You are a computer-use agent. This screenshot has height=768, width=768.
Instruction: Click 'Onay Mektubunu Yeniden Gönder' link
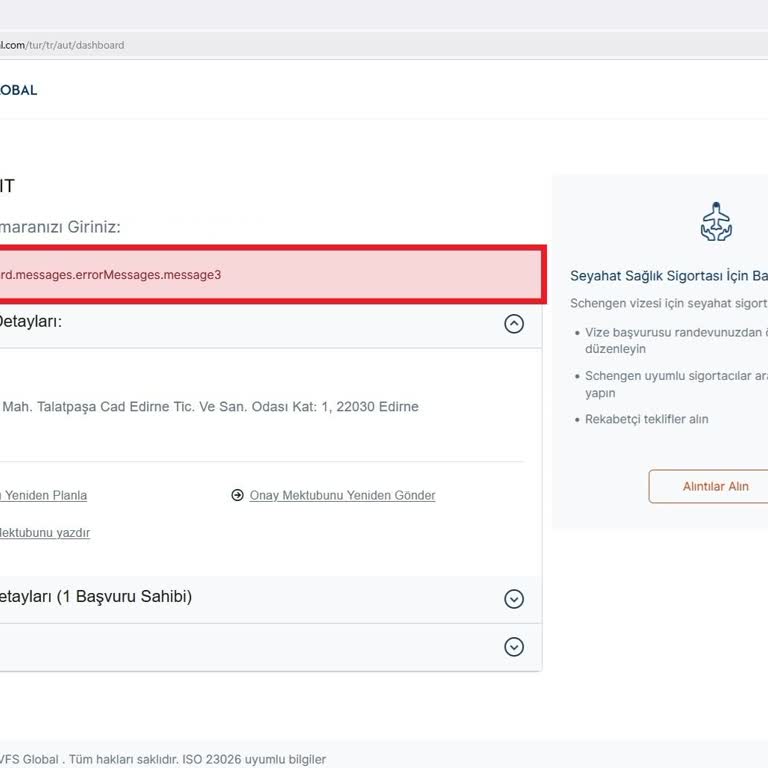(342, 495)
